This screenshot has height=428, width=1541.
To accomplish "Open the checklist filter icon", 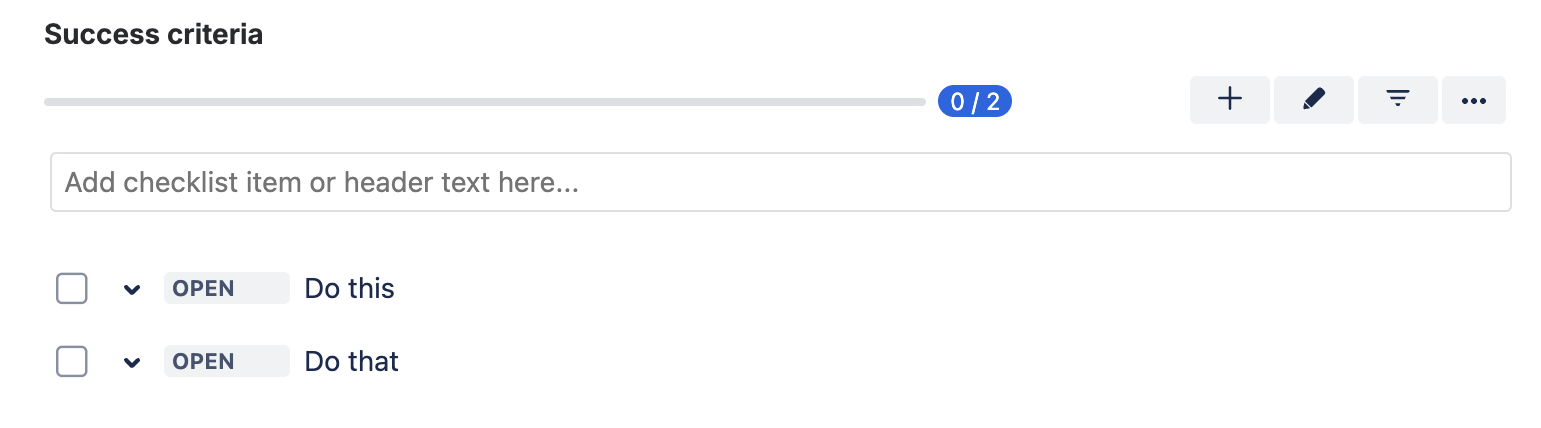I will coord(1397,100).
